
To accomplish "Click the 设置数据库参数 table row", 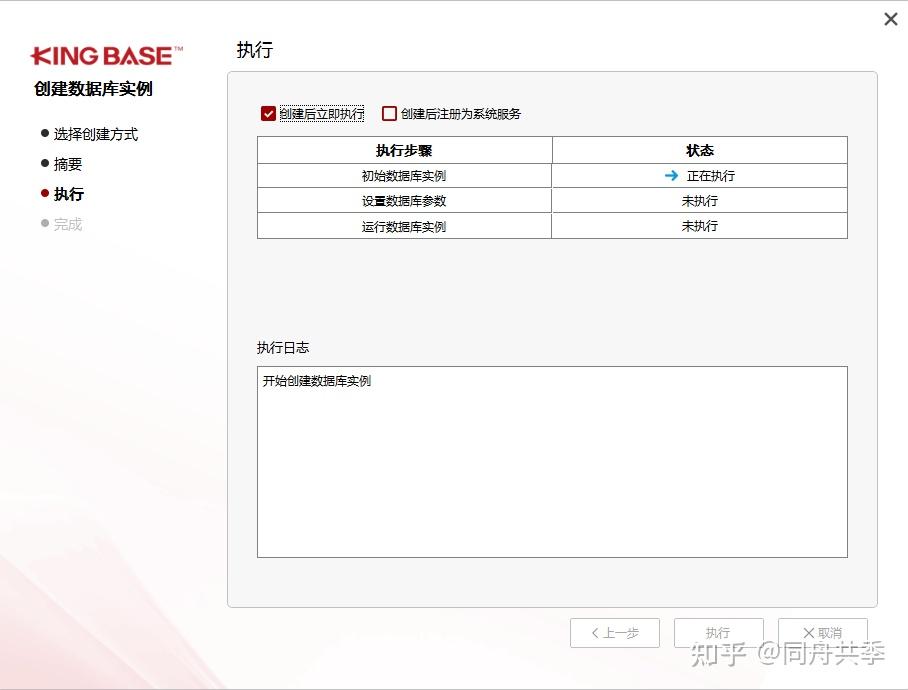I will pos(404,200).
